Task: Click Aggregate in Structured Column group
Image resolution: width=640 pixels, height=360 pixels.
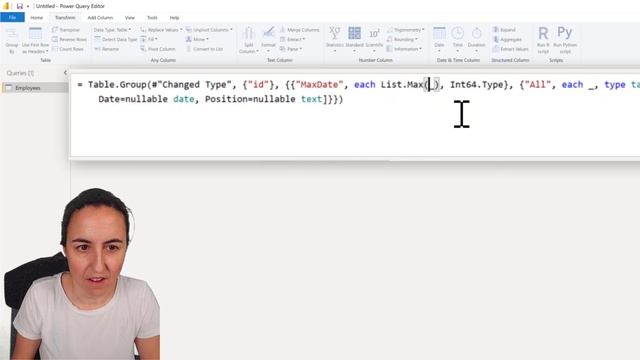Action: 507,39
